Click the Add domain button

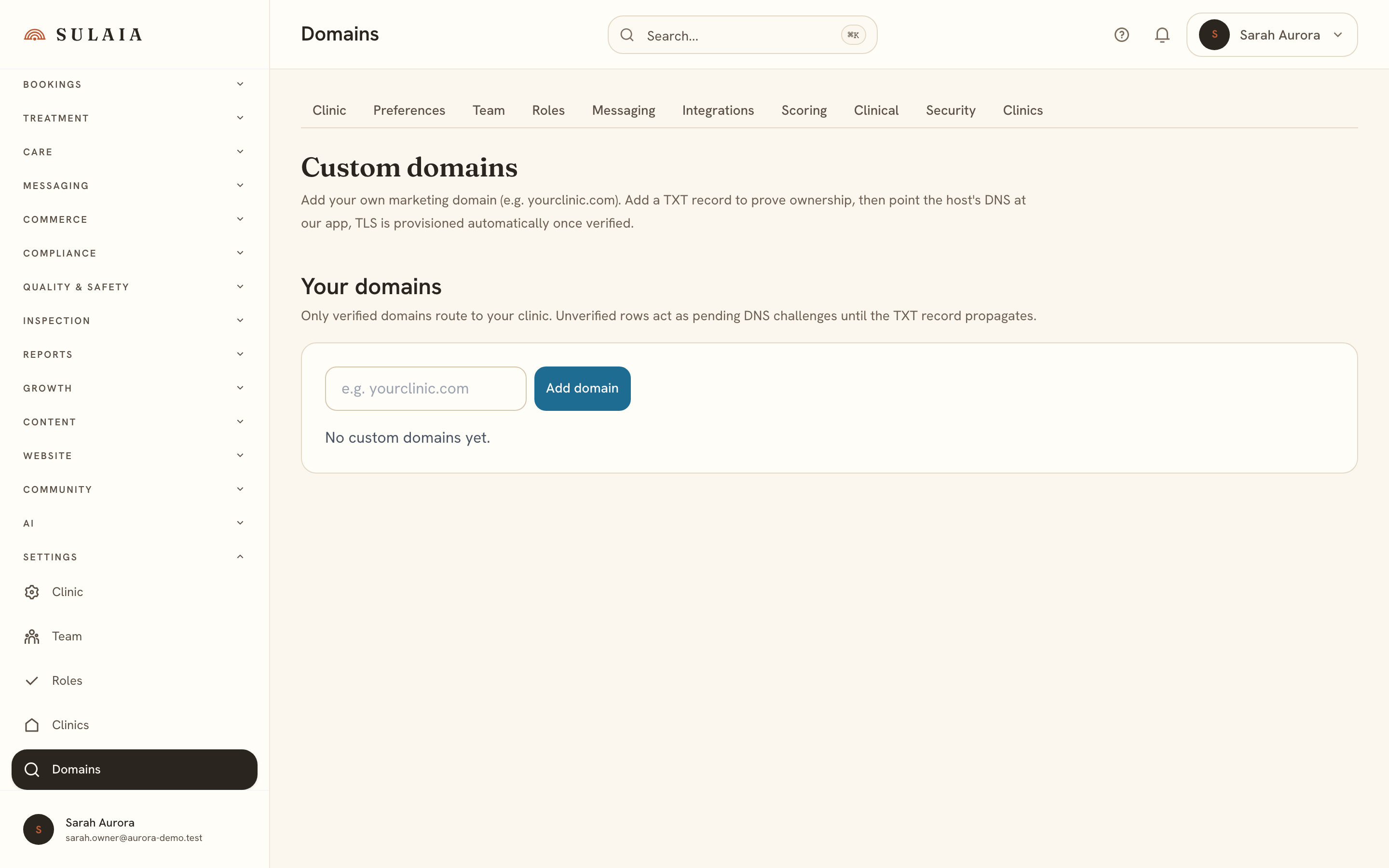[582, 389]
